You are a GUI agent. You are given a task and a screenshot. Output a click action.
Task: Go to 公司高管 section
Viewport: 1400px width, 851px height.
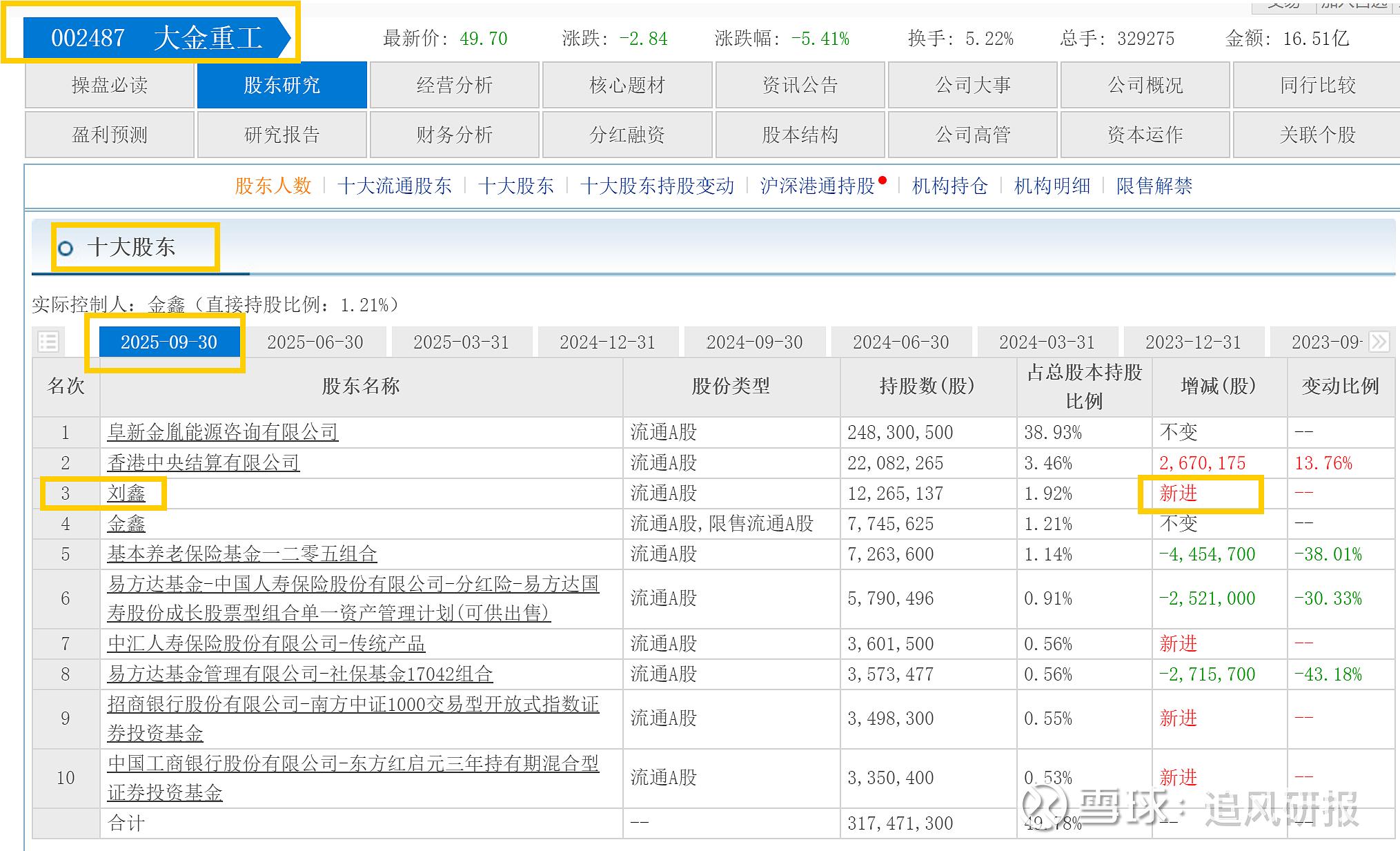point(972,135)
